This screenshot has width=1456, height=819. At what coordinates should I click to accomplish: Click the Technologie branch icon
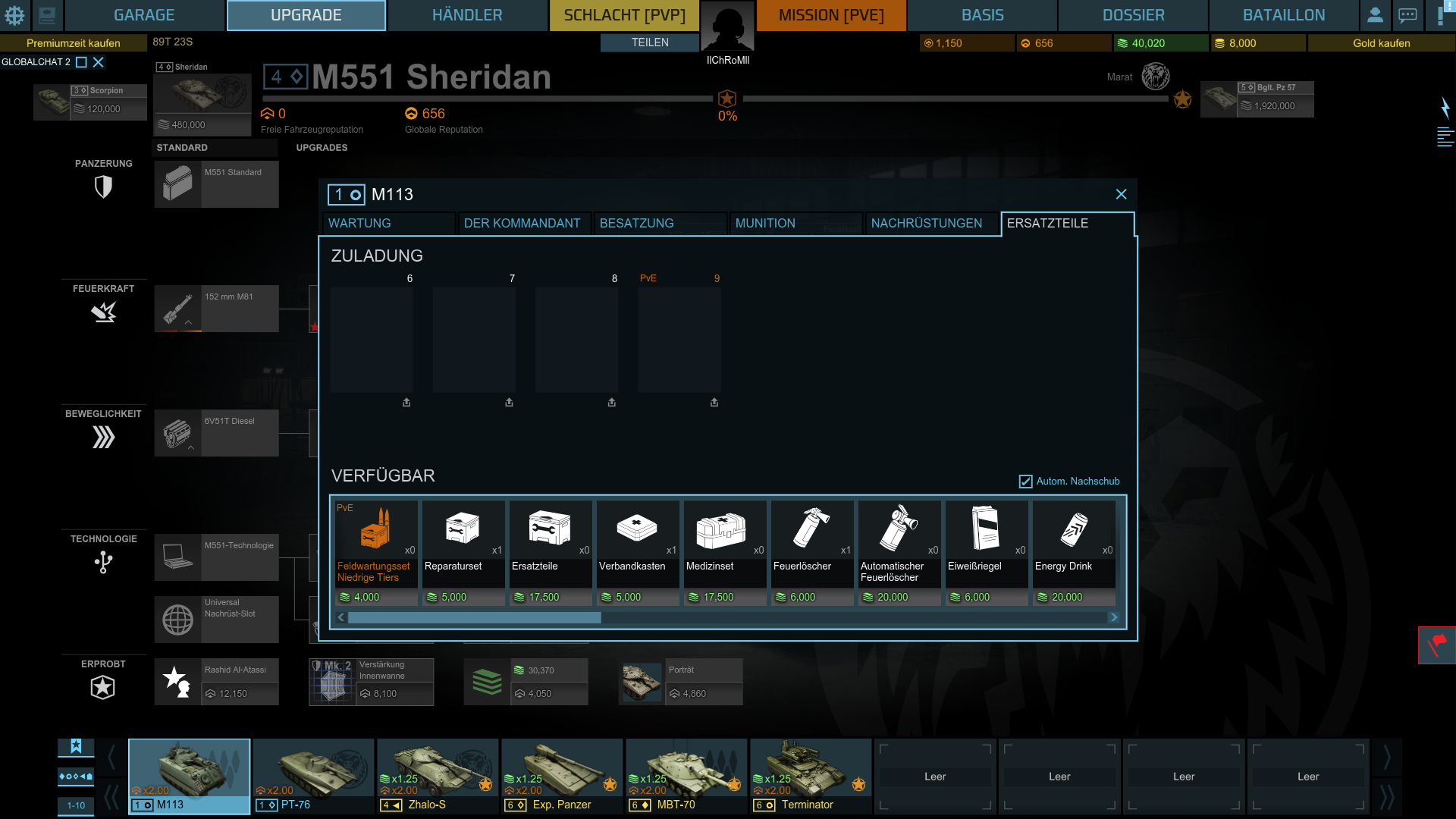103,562
